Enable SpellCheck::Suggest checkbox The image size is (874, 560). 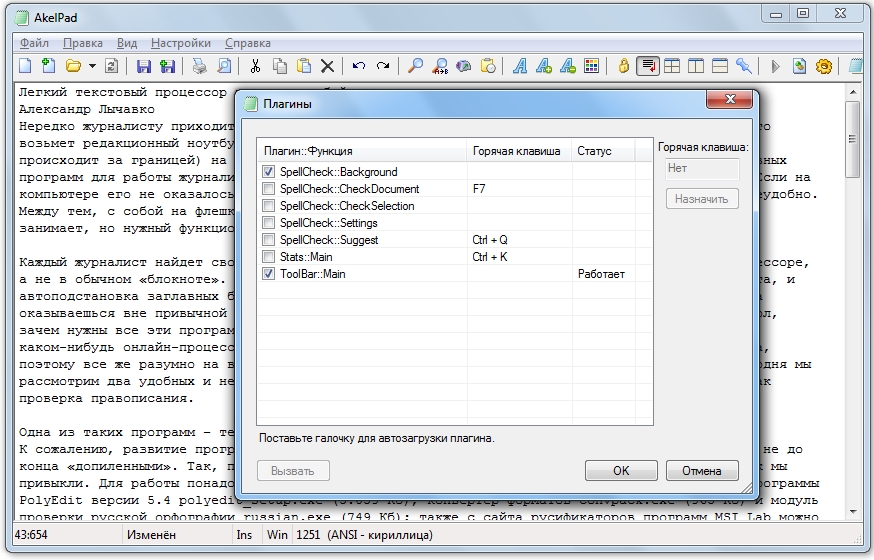pyautogui.click(x=268, y=240)
